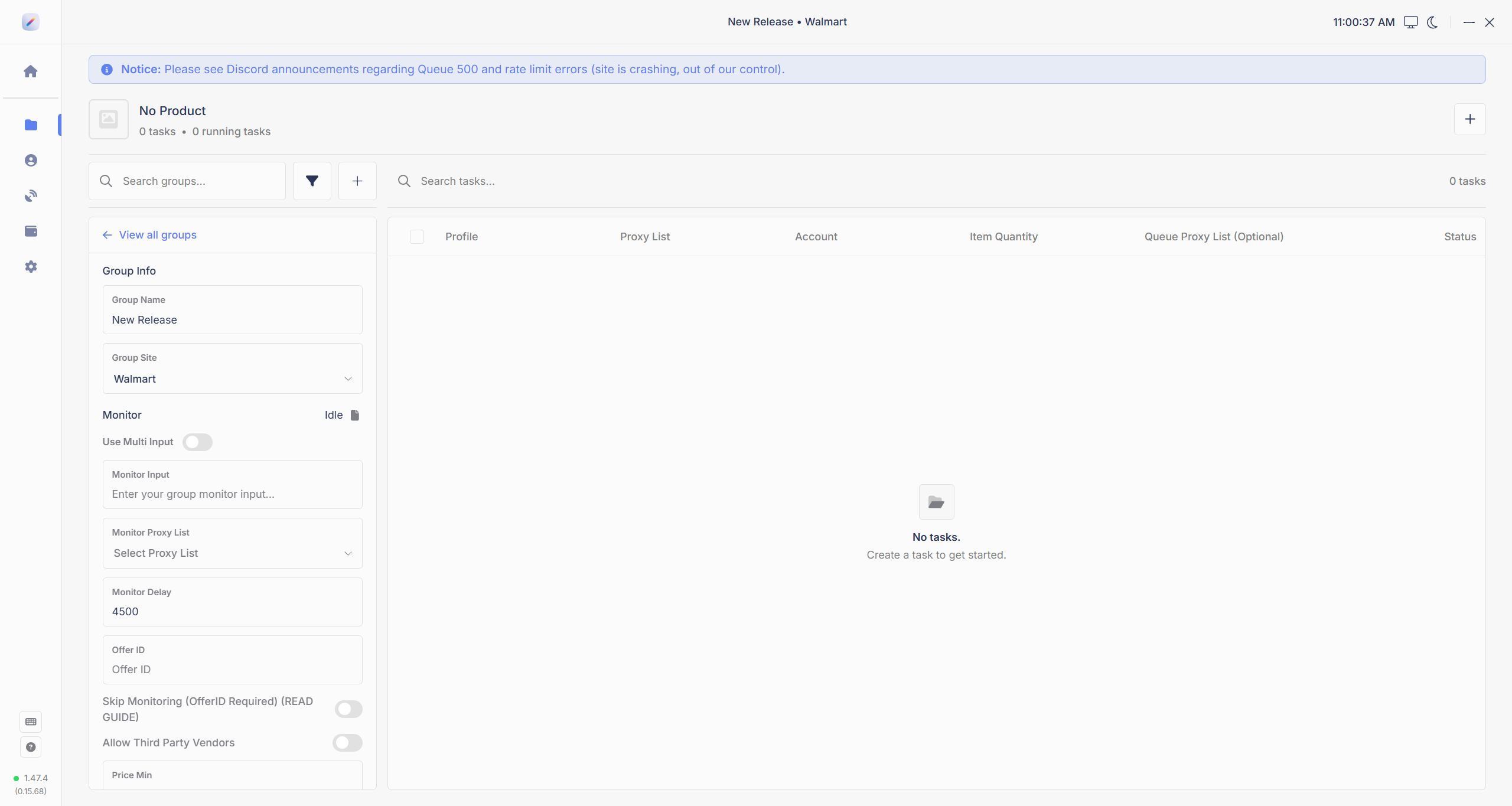The height and width of the screenshot is (806, 1512).
Task: Enable Allow Third Party Vendors switch
Action: click(347, 743)
